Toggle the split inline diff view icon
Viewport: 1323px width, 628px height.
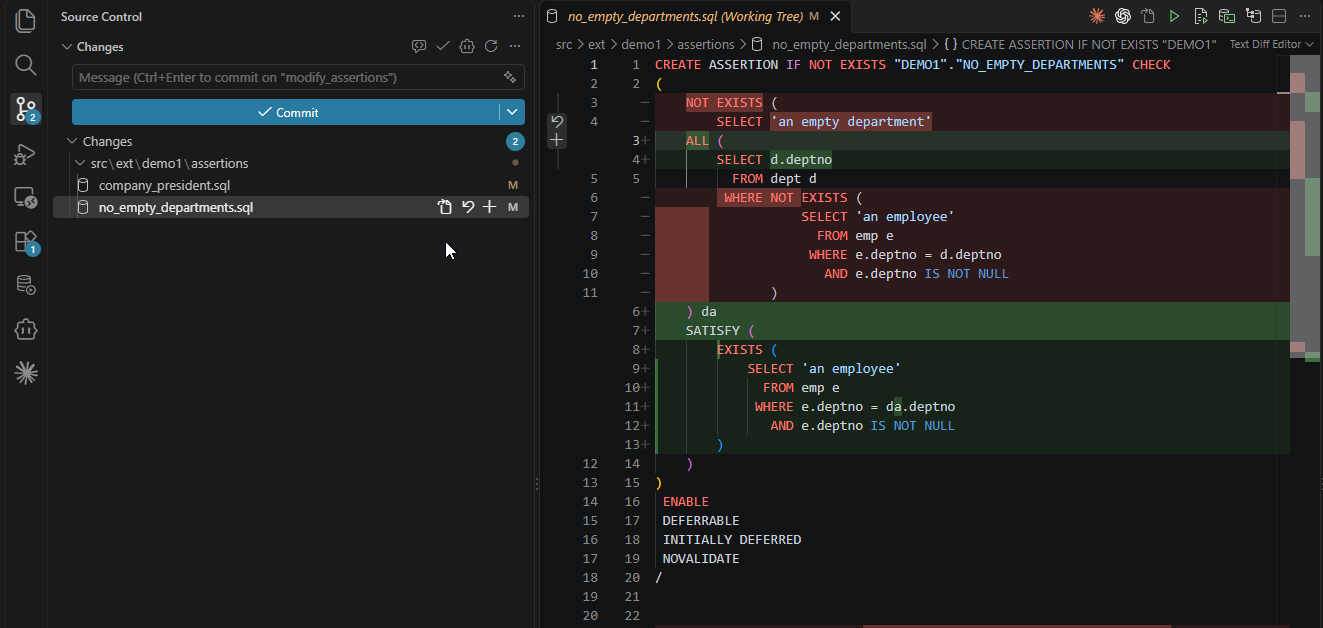(1279, 16)
